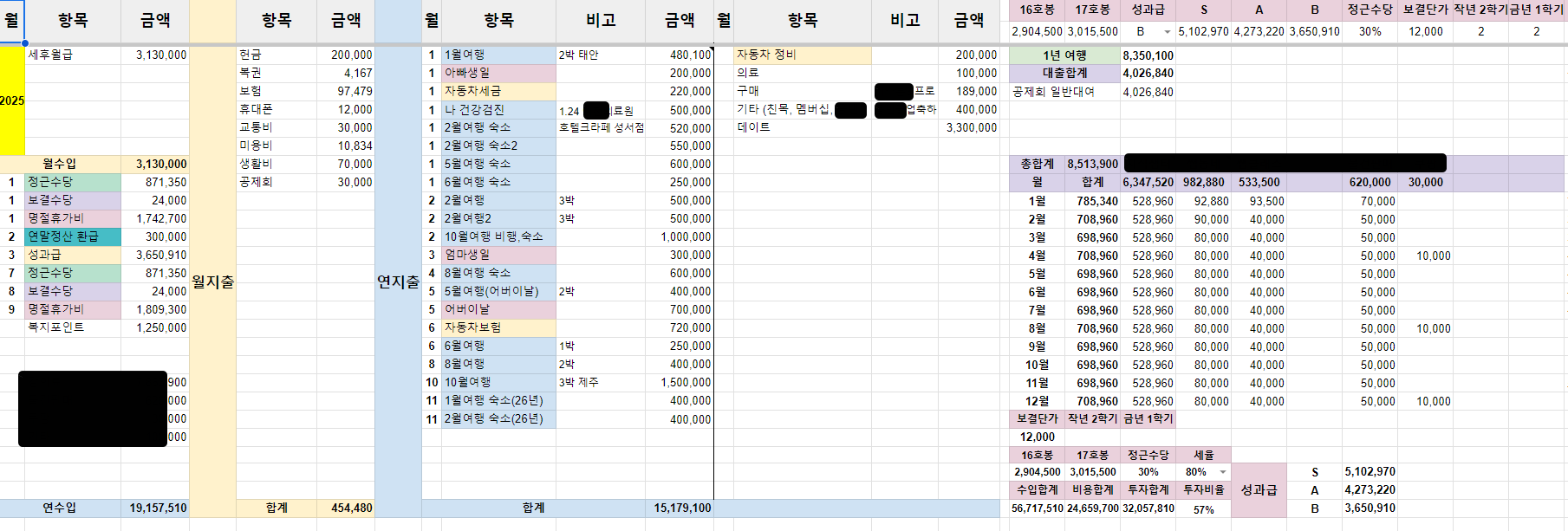
Task: Click the 복지포인트 item cell
Action: (73, 327)
